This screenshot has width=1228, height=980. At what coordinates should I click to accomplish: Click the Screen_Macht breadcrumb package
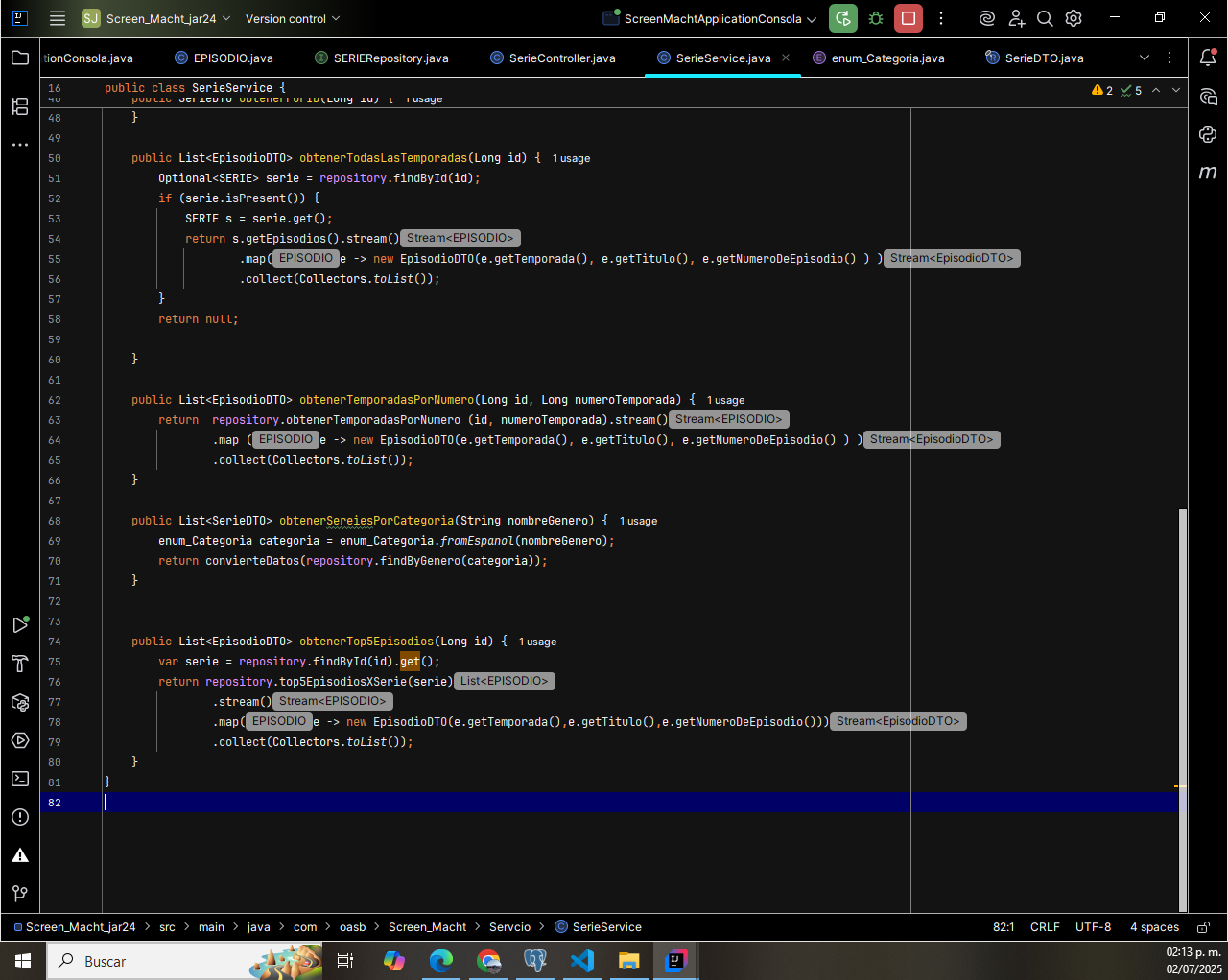click(427, 927)
